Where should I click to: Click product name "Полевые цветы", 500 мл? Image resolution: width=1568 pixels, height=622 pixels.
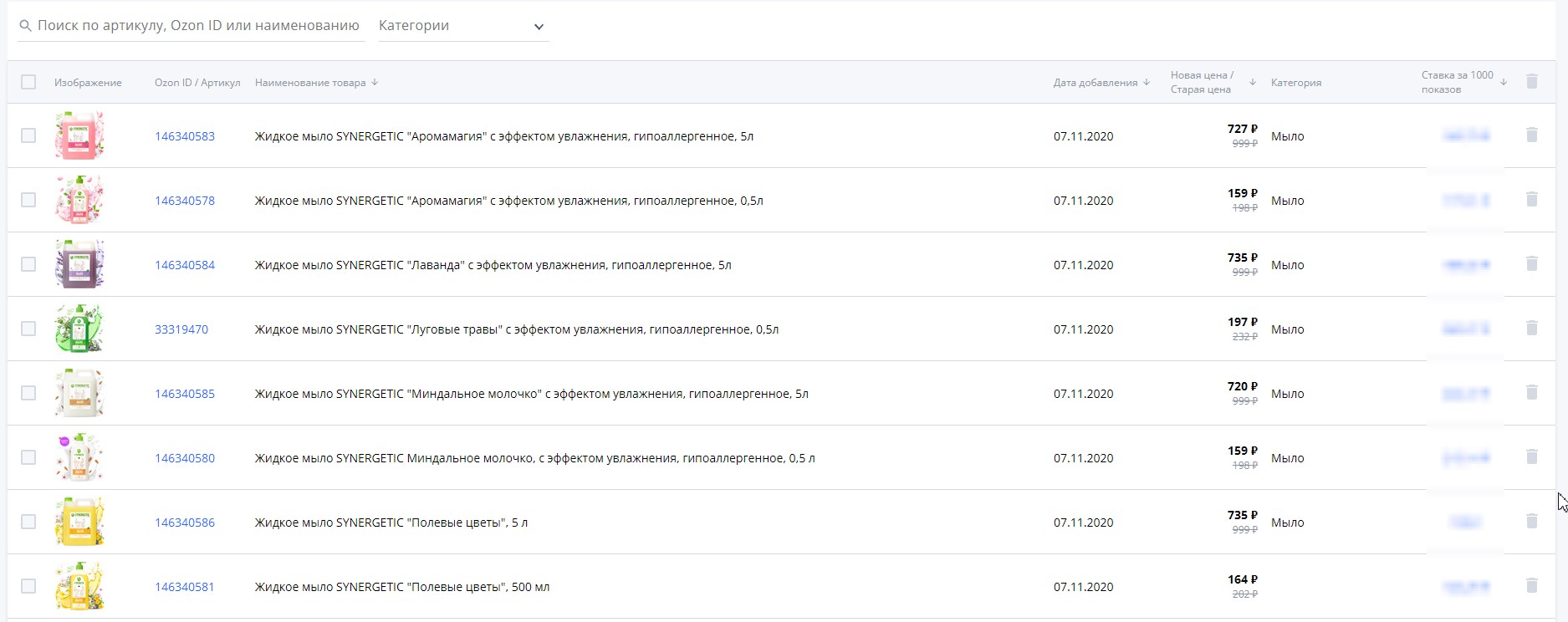coord(402,587)
